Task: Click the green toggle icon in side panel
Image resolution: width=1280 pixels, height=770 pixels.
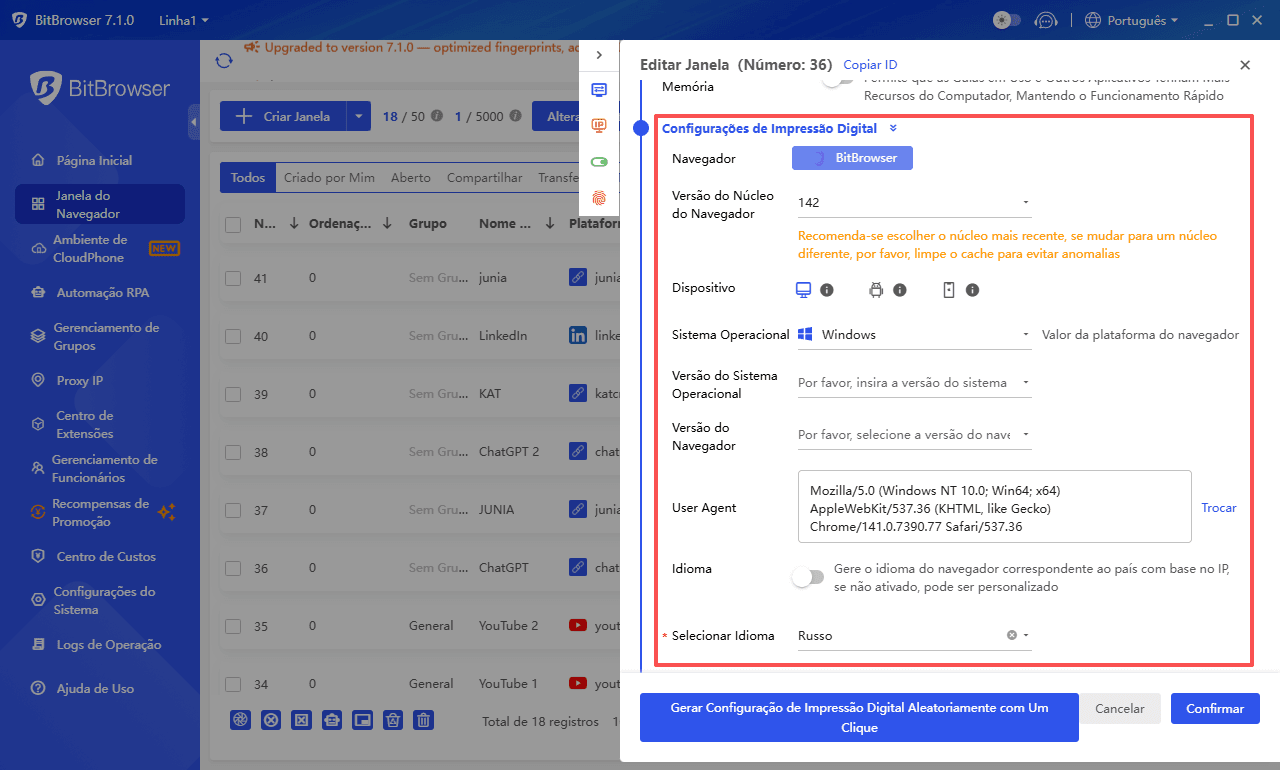Action: click(x=599, y=162)
